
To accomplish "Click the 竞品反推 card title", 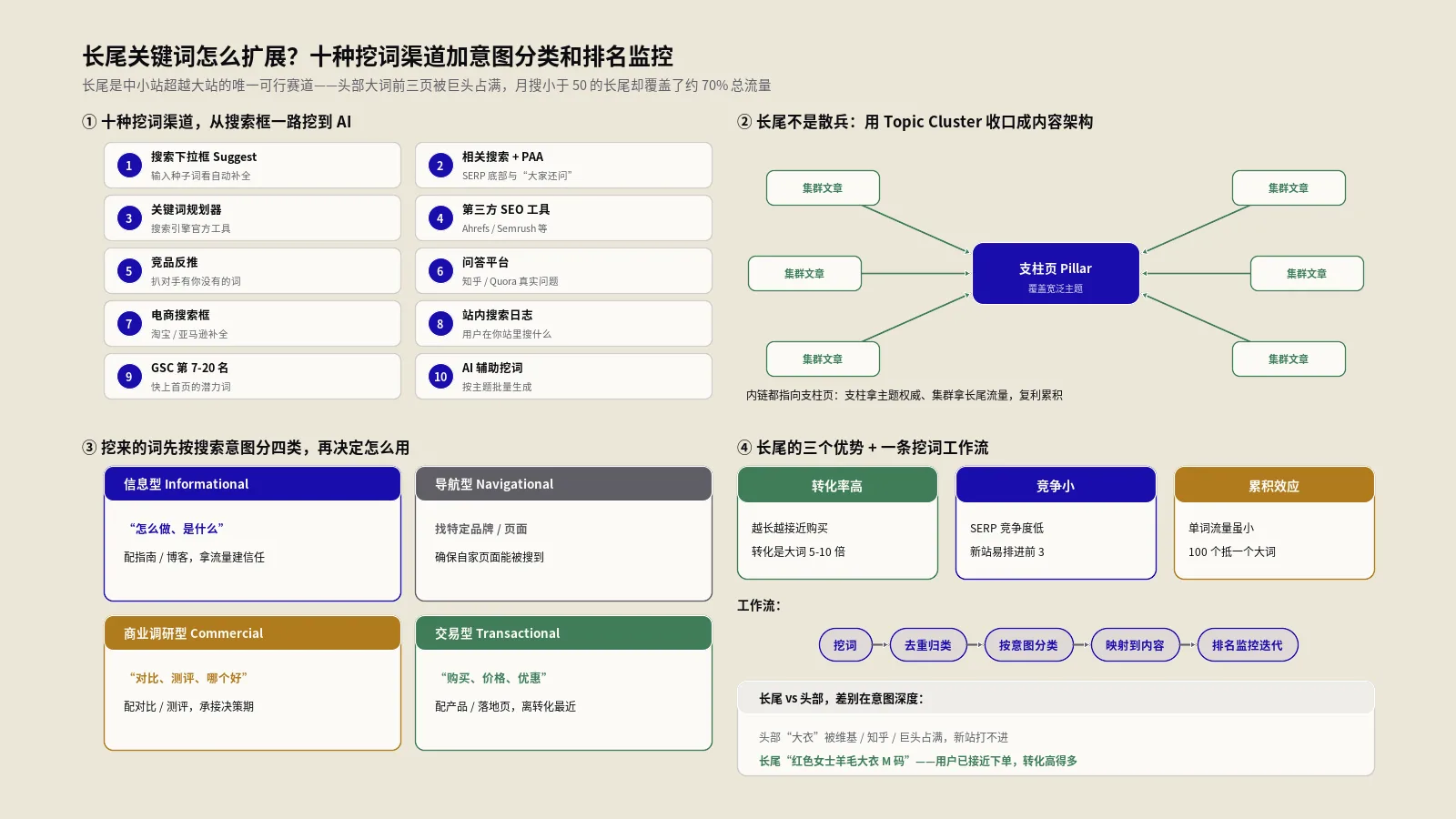I will 175,262.
